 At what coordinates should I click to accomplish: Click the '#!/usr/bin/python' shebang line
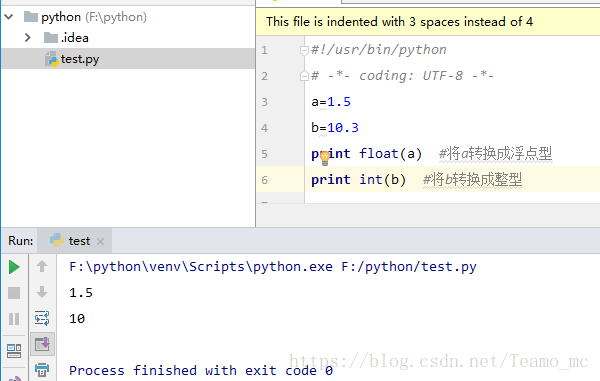[379, 50]
